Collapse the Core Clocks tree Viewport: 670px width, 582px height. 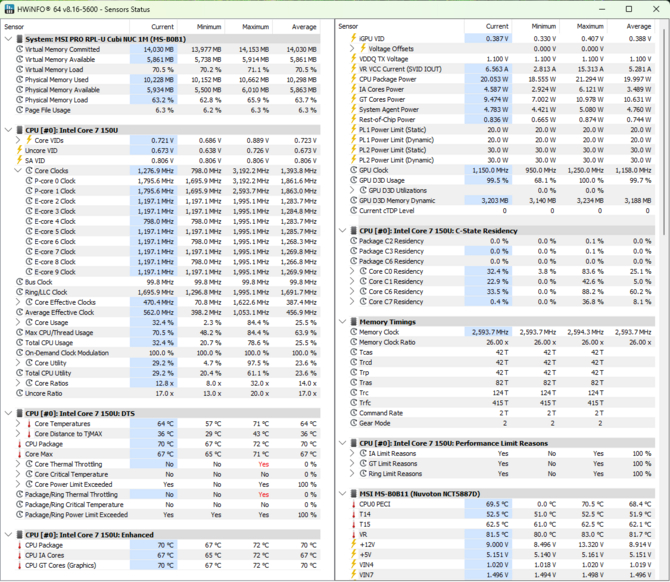tap(18, 170)
